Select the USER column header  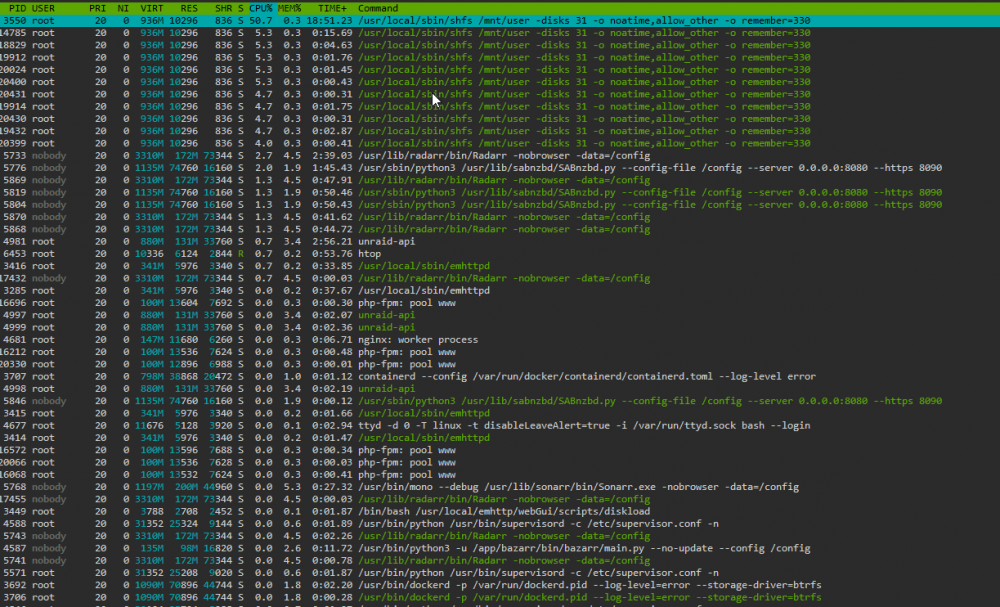[43, 8]
